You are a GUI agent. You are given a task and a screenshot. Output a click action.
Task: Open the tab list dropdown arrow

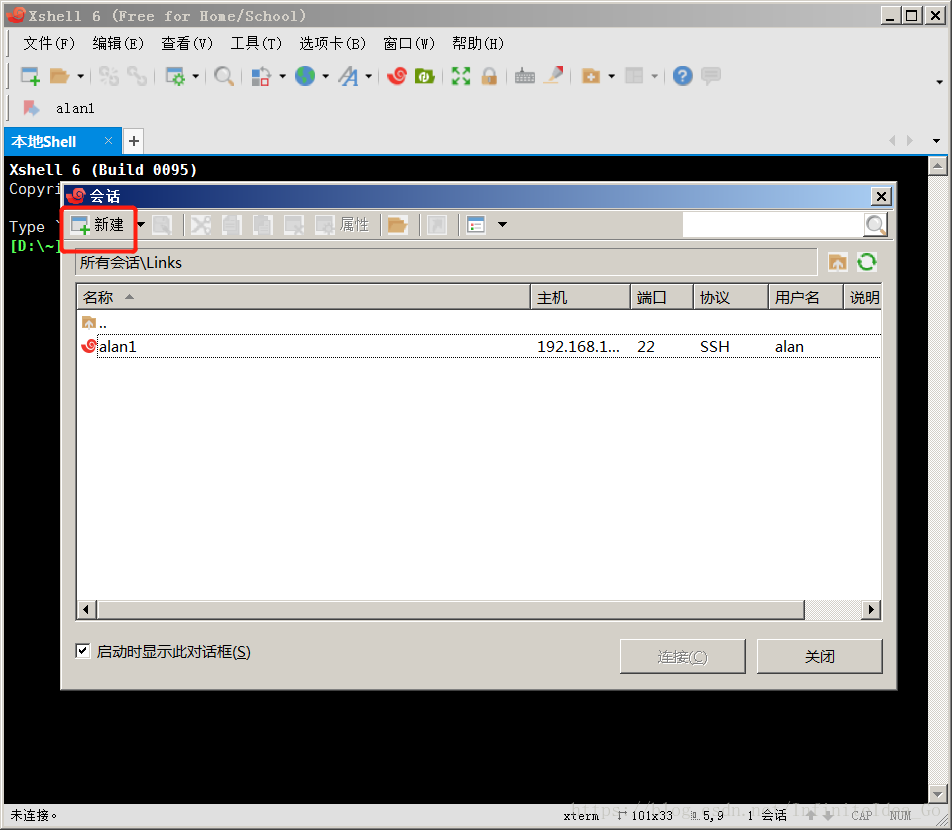coord(936,141)
